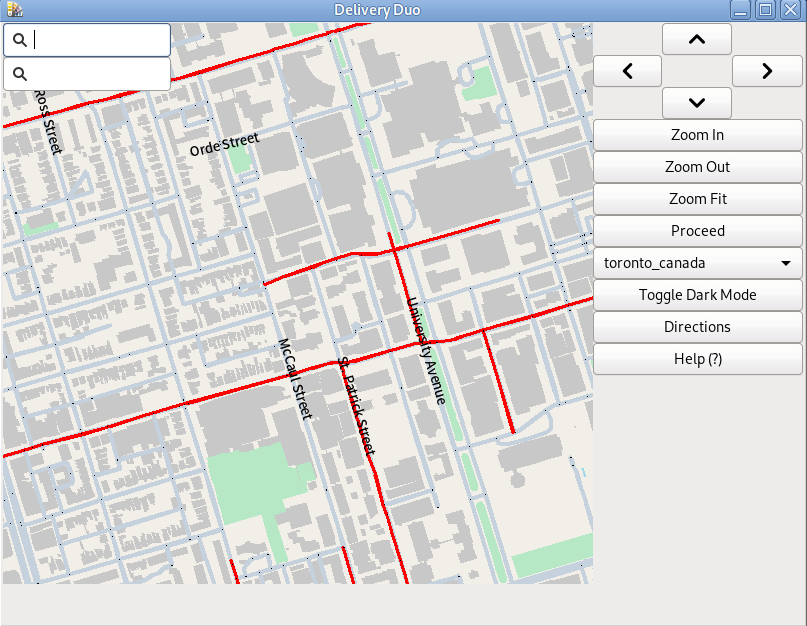Pan the map right with the right chevron

(x=767, y=71)
